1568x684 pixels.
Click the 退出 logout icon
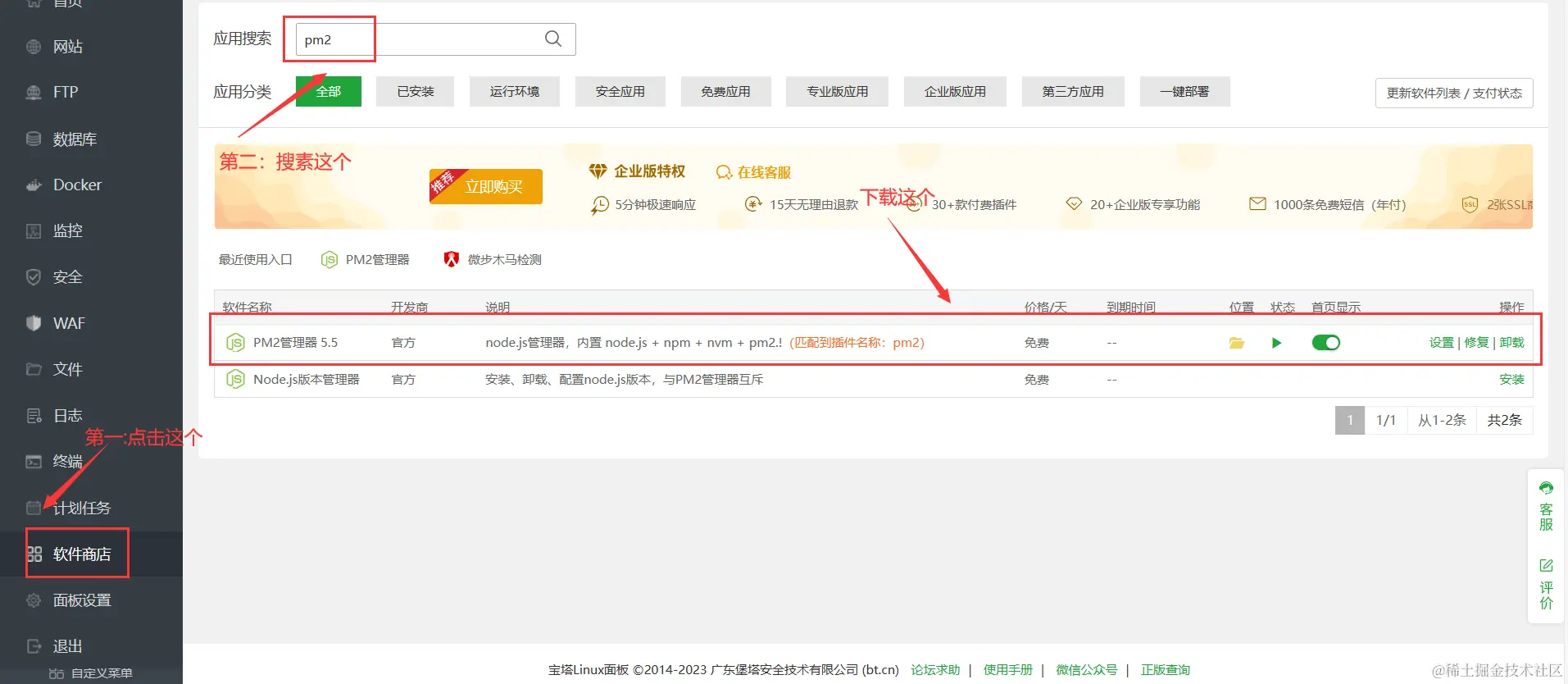click(x=34, y=646)
